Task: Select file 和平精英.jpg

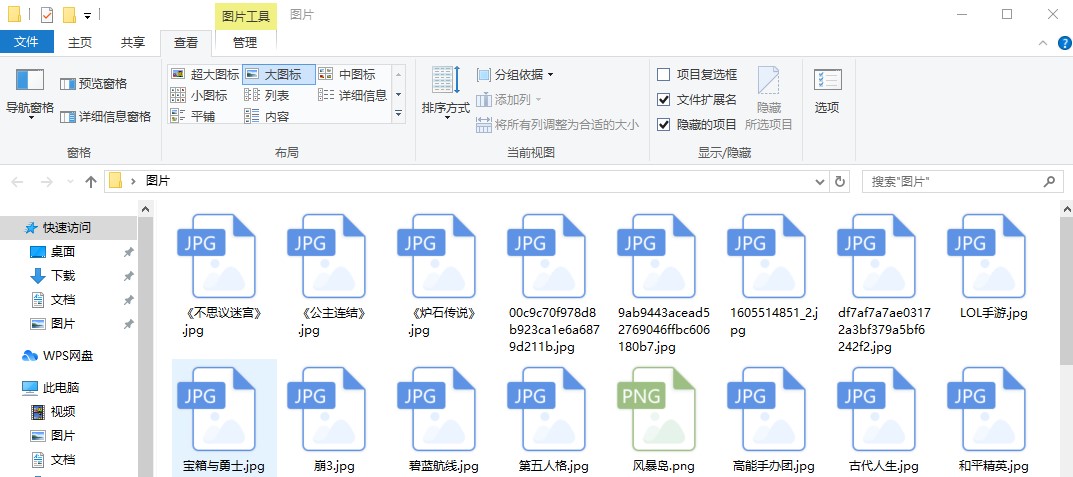Action: (994, 419)
